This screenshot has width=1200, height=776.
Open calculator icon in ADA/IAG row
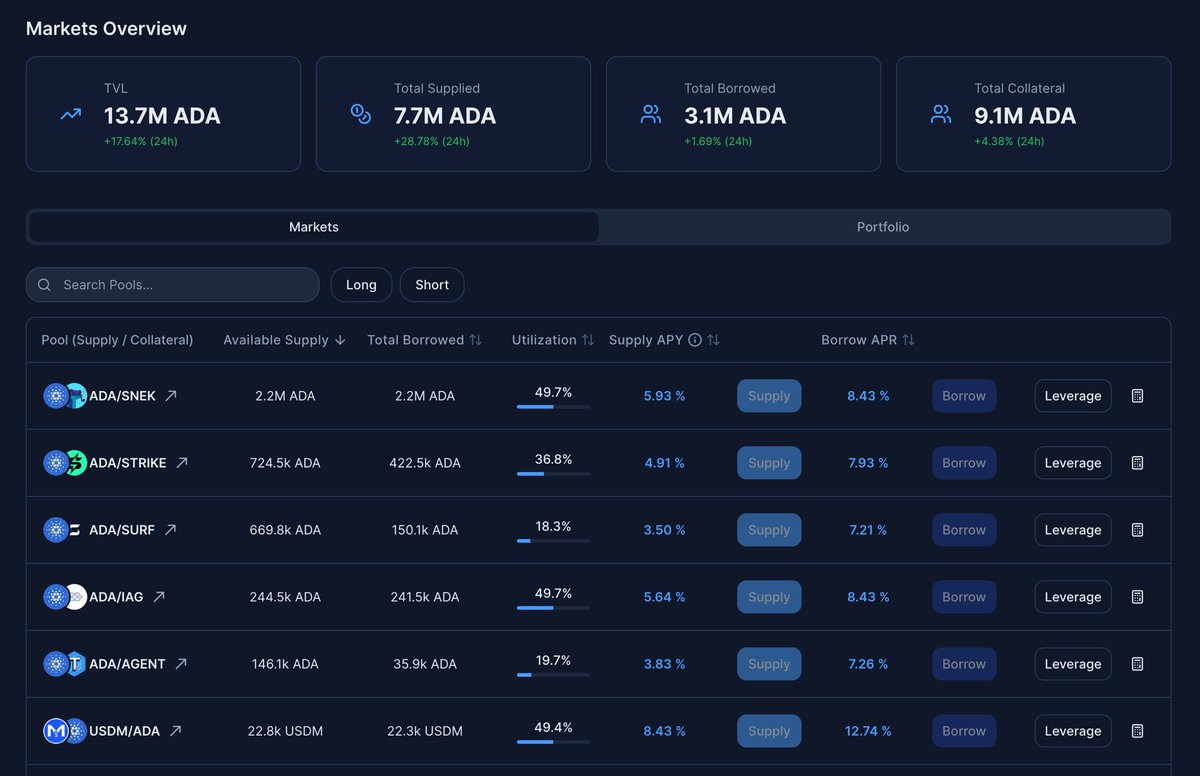(1137, 597)
